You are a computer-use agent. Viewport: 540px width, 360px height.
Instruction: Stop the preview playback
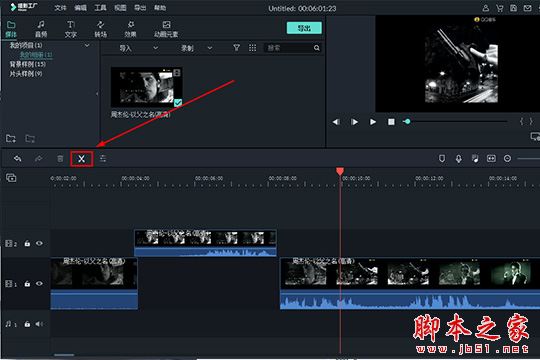[391, 122]
